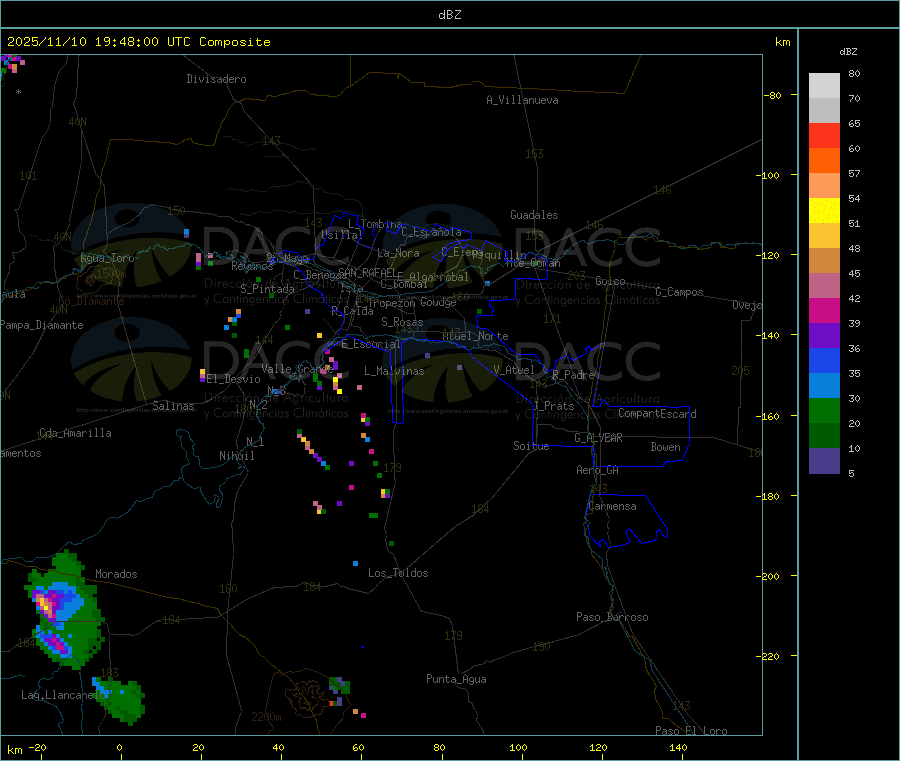The width and height of the screenshot is (900, 761).
Task: Click the Bowen map label
Action: coord(665,447)
